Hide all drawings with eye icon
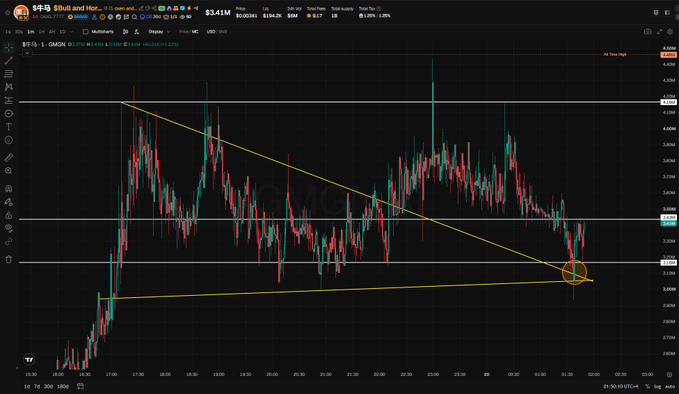This screenshot has width=679, height=394. pos(9,228)
